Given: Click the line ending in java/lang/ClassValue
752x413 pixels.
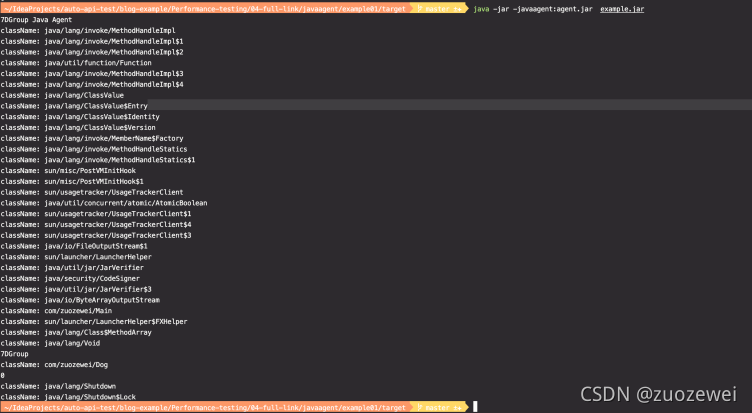Looking at the screenshot, I should [62, 95].
